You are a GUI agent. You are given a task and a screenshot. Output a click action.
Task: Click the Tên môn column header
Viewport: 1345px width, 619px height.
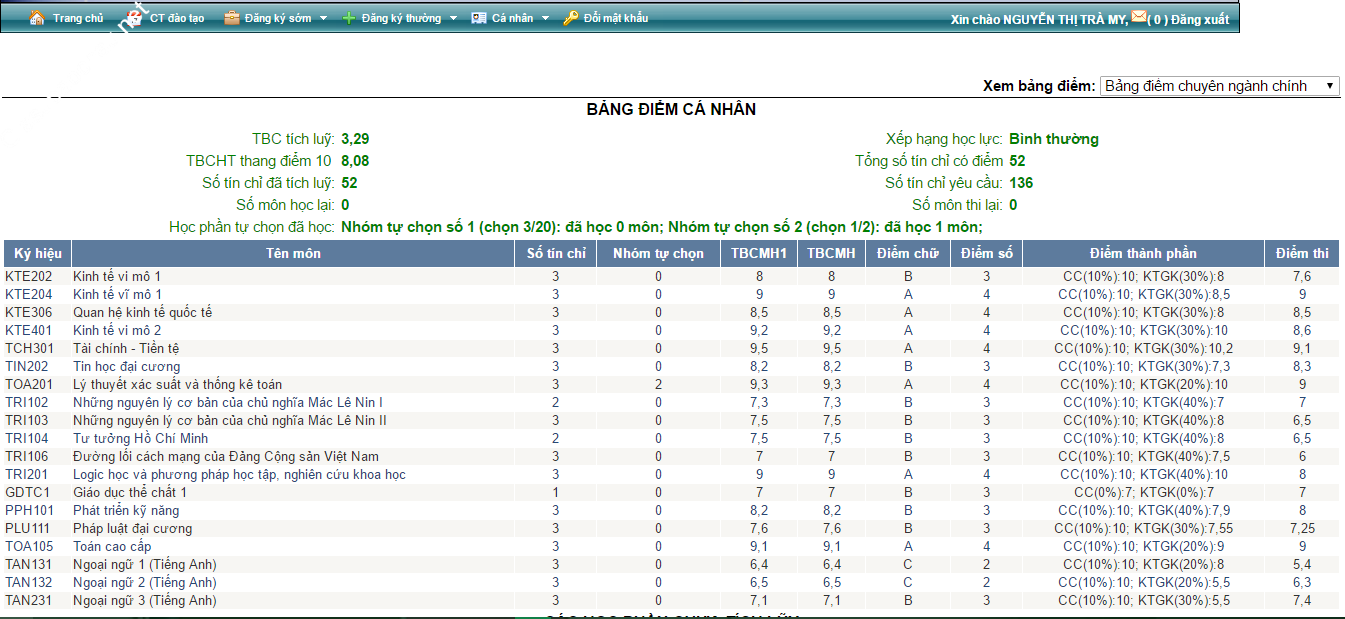(293, 253)
